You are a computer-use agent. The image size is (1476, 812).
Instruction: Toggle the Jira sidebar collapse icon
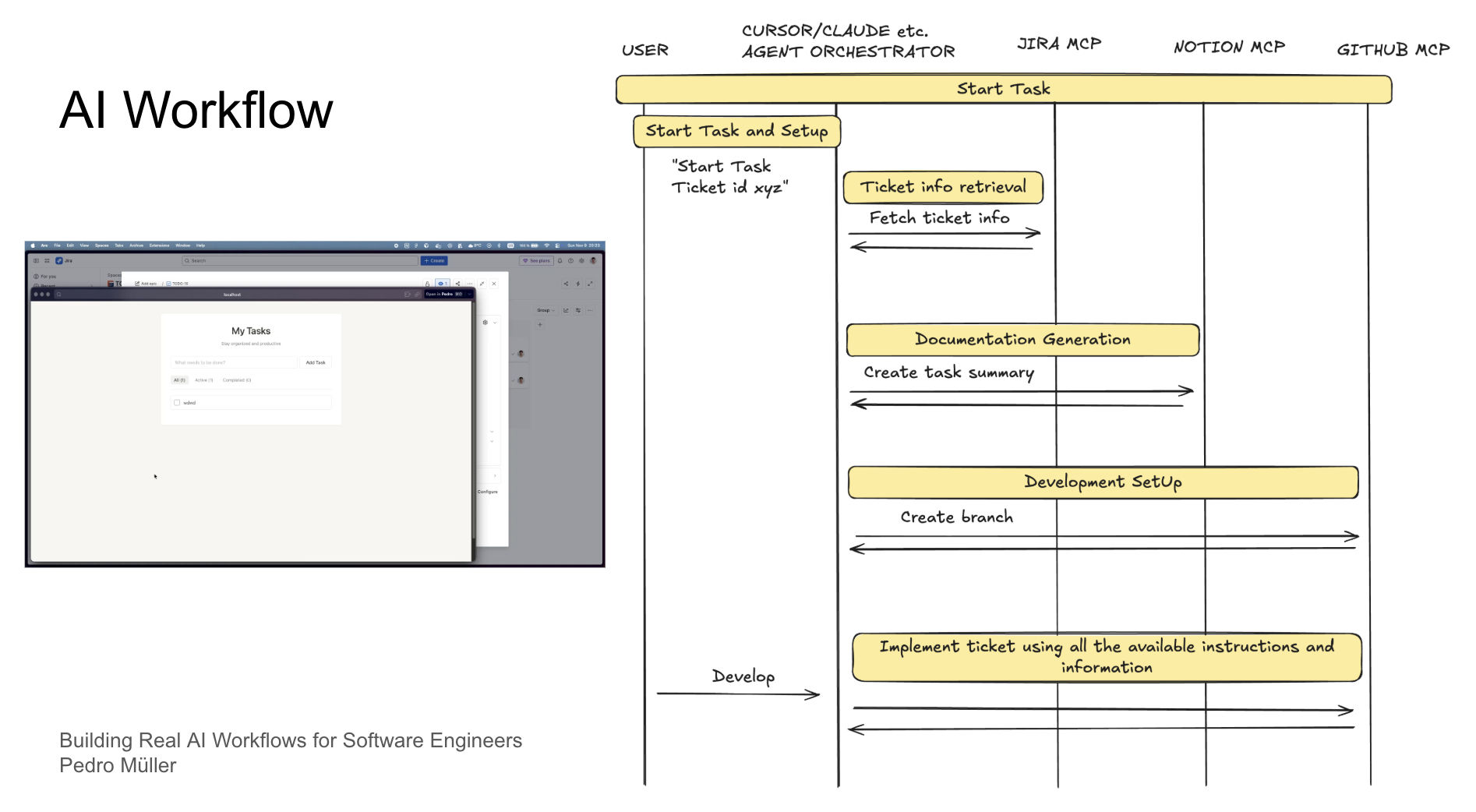36,260
